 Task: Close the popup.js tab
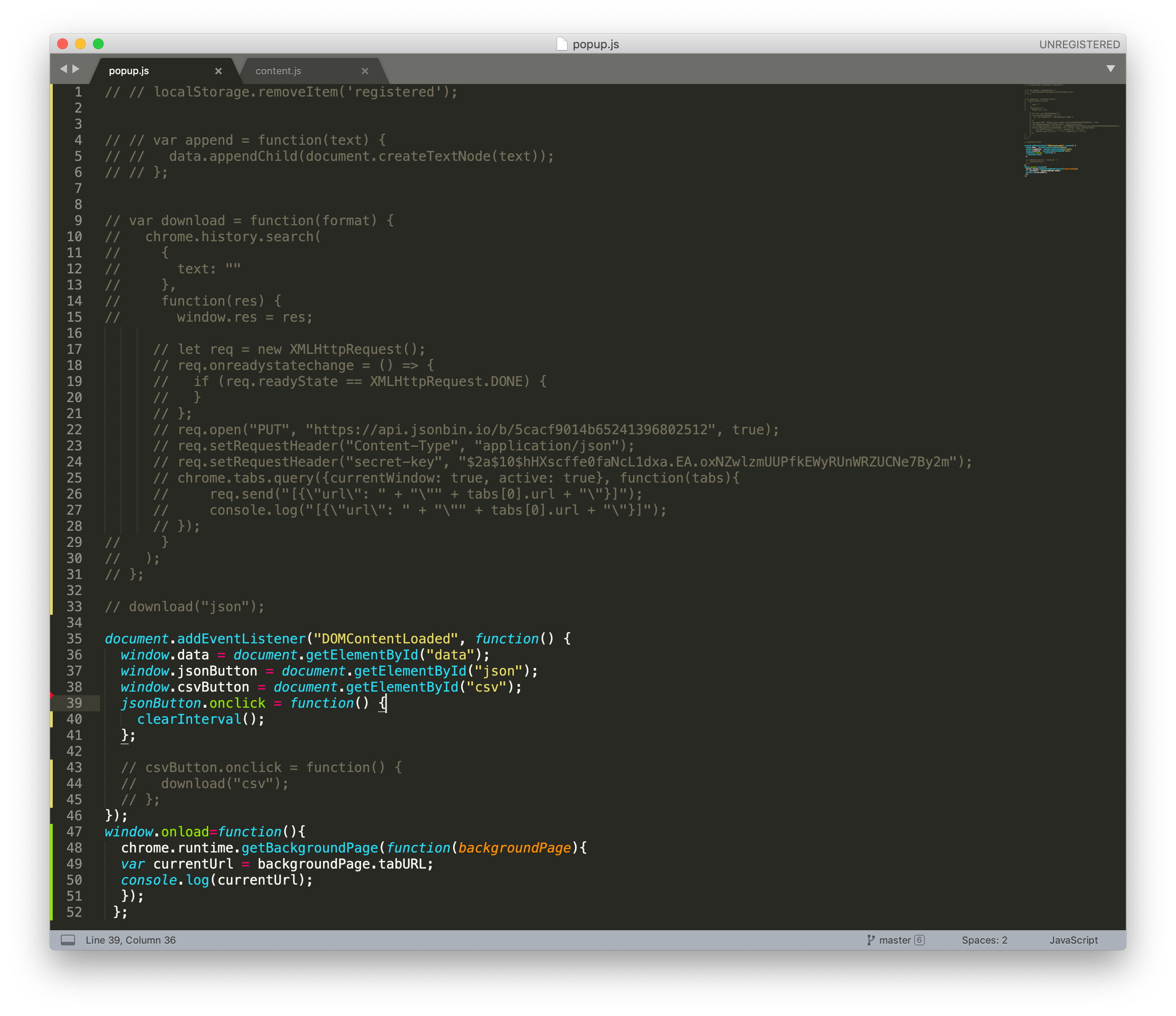[218, 71]
